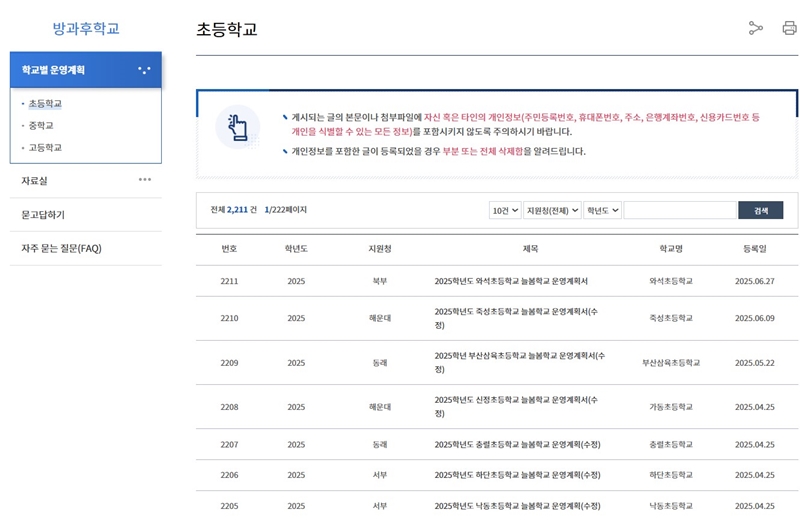
Task: Click row number 2208
Action: point(229,407)
